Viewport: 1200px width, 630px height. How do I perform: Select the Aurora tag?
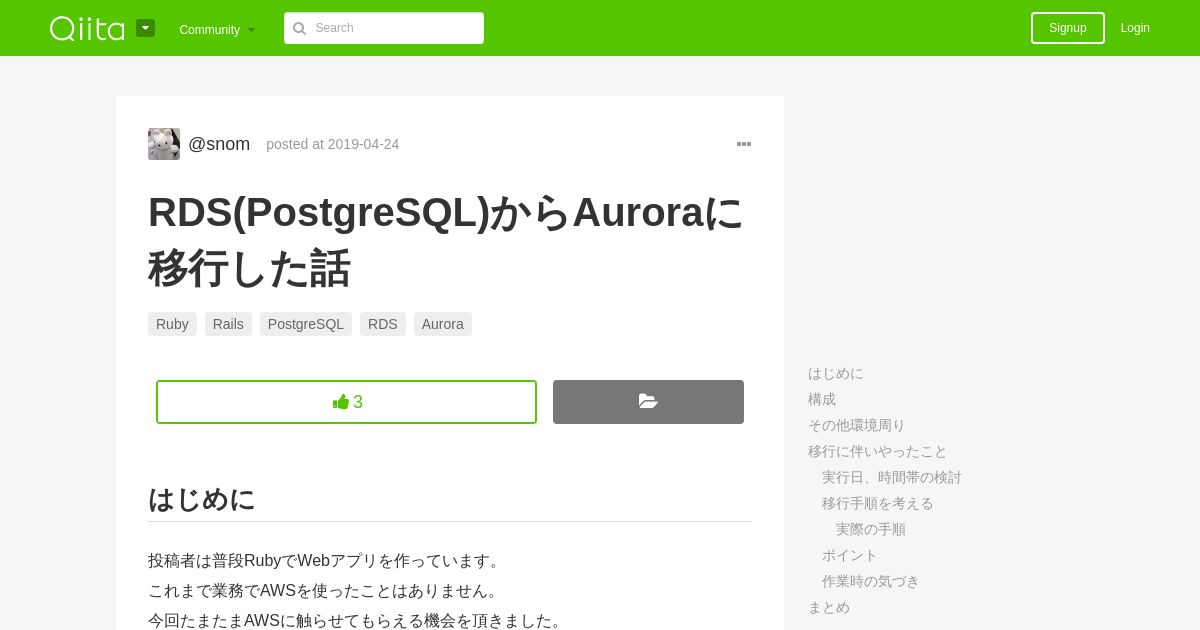coord(443,324)
